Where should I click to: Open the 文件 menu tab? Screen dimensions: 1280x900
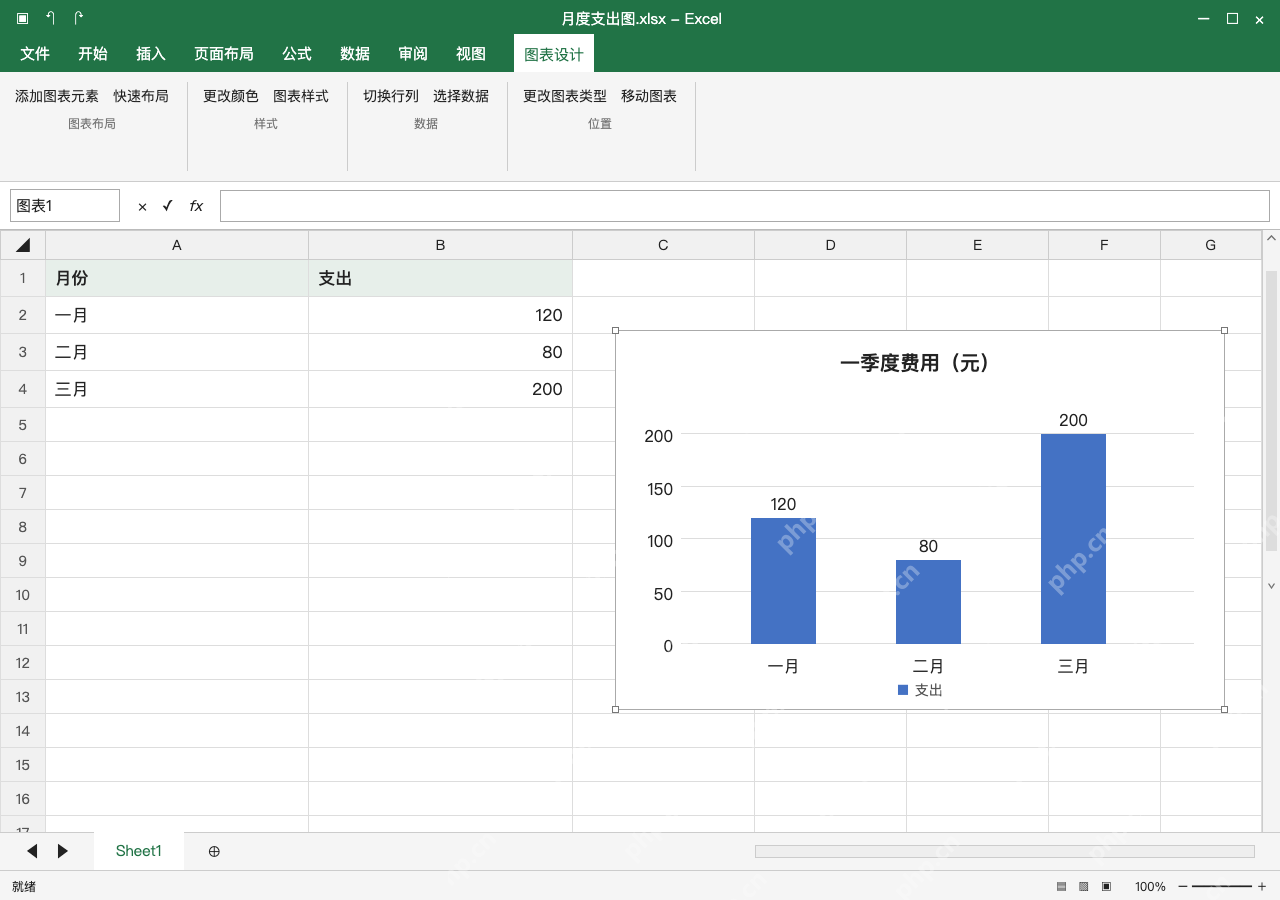[35, 54]
